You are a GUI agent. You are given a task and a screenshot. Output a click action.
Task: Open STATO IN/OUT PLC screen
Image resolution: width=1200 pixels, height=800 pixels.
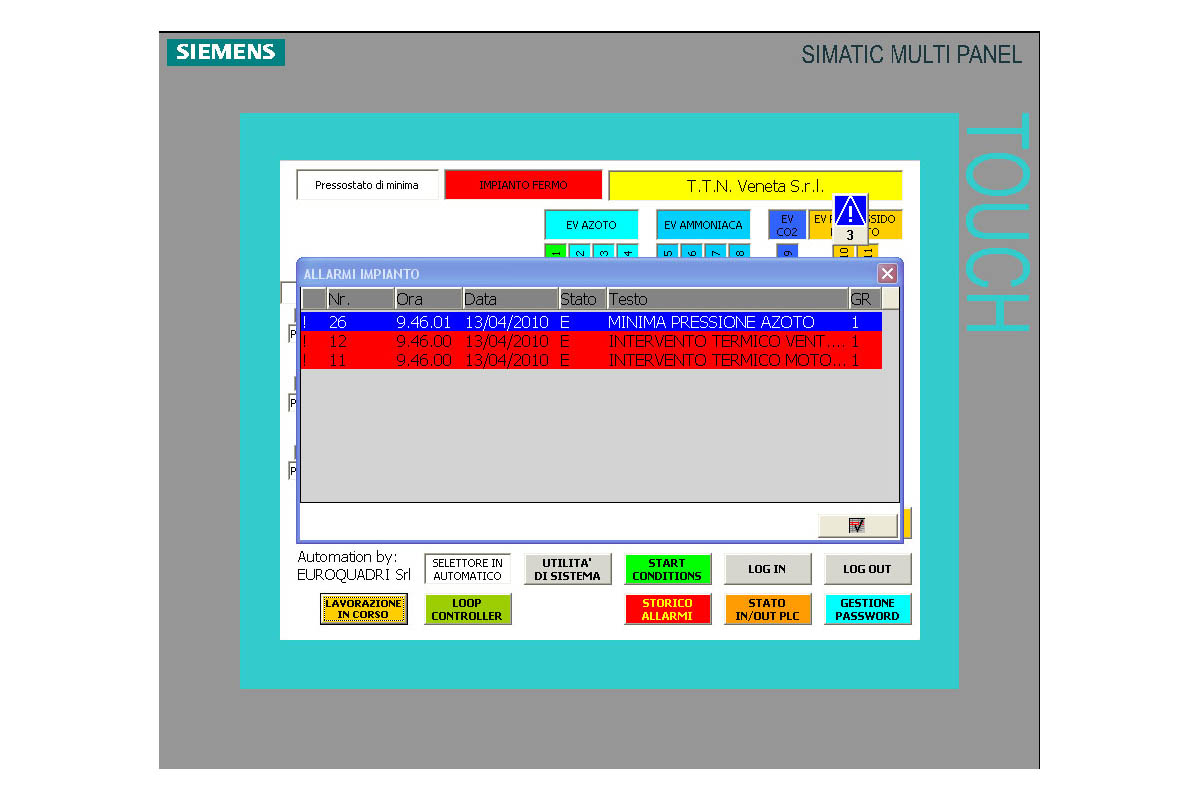(x=767, y=609)
